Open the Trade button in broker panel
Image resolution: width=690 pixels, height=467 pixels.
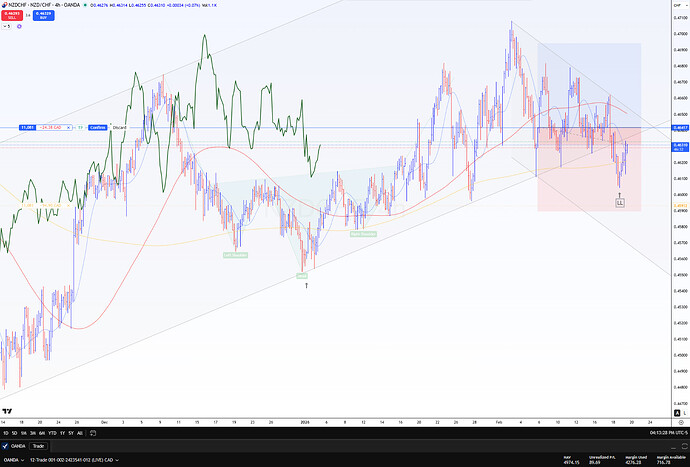tap(38, 446)
